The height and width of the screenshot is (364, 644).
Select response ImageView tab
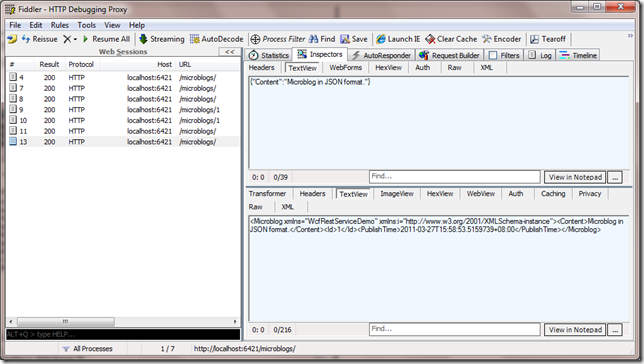pos(397,194)
